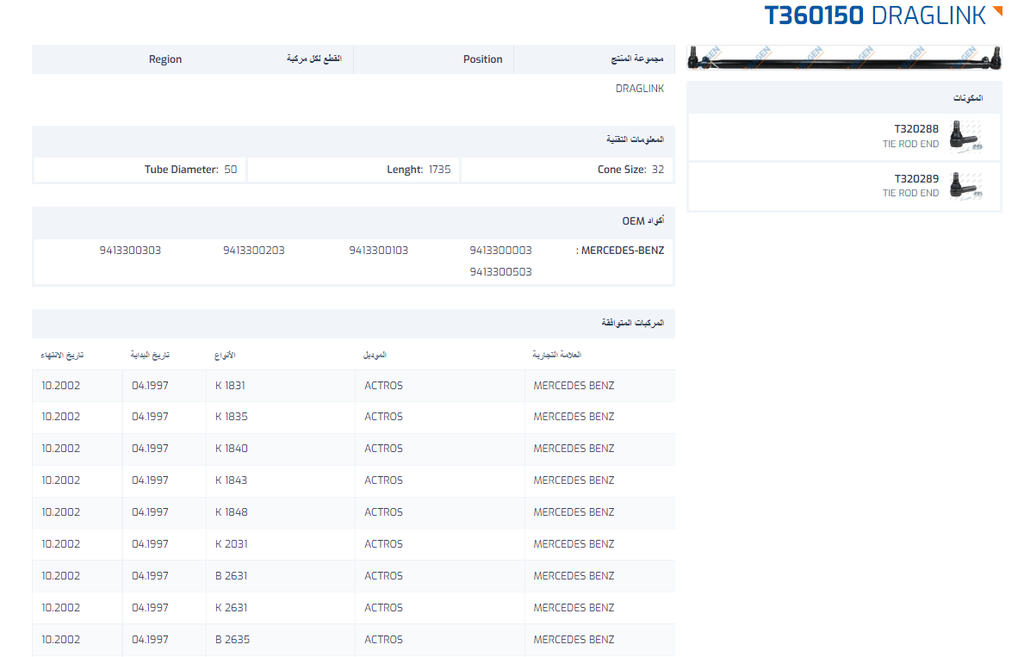
Task: Click the Cone Size: 32 cell
Action: coord(567,170)
